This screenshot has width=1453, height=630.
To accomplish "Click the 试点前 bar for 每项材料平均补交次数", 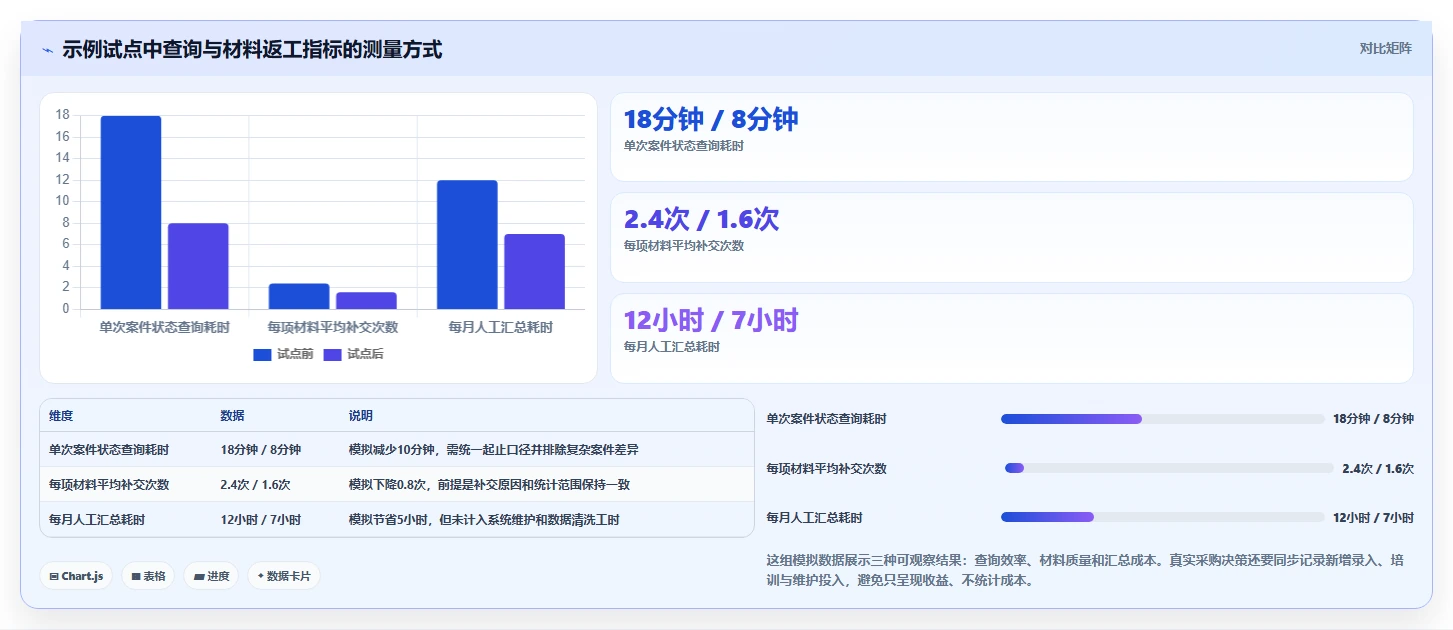I will [299, 296].
